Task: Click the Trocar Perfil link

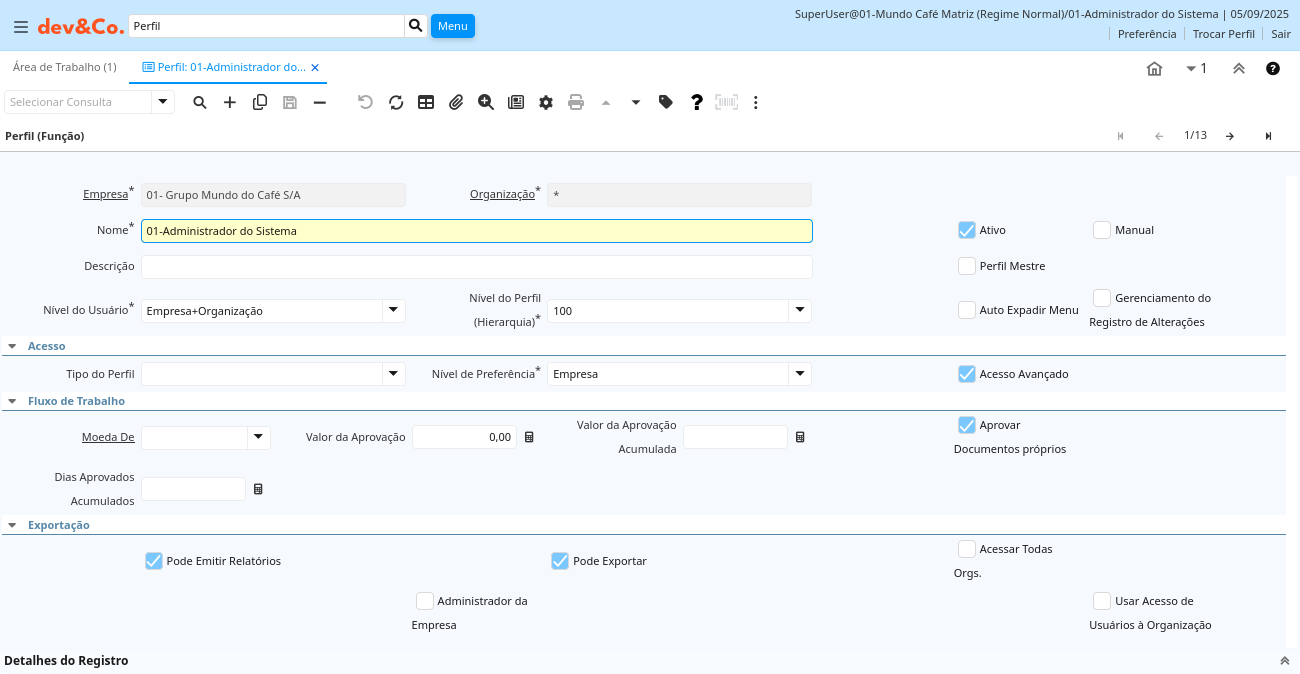Action: pyautogui.click(x=1223, y=33)
